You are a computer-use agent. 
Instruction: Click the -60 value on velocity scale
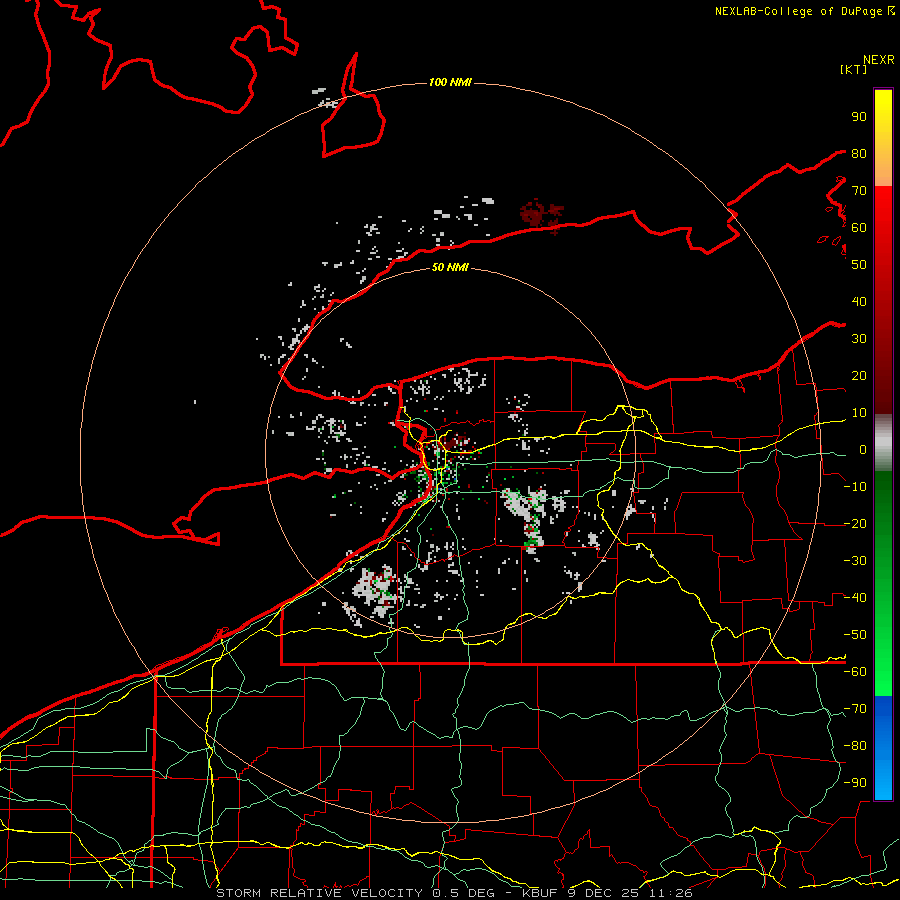855,672
